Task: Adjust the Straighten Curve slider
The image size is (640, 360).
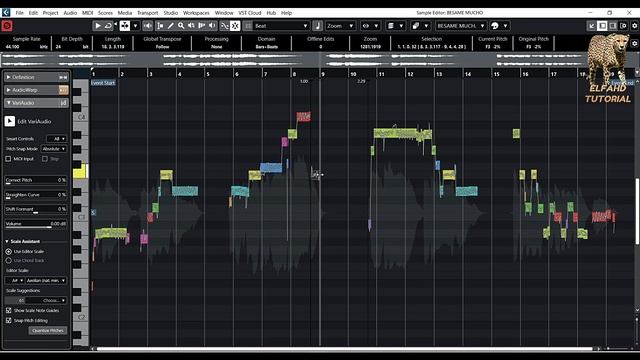Action: point(36,195)
